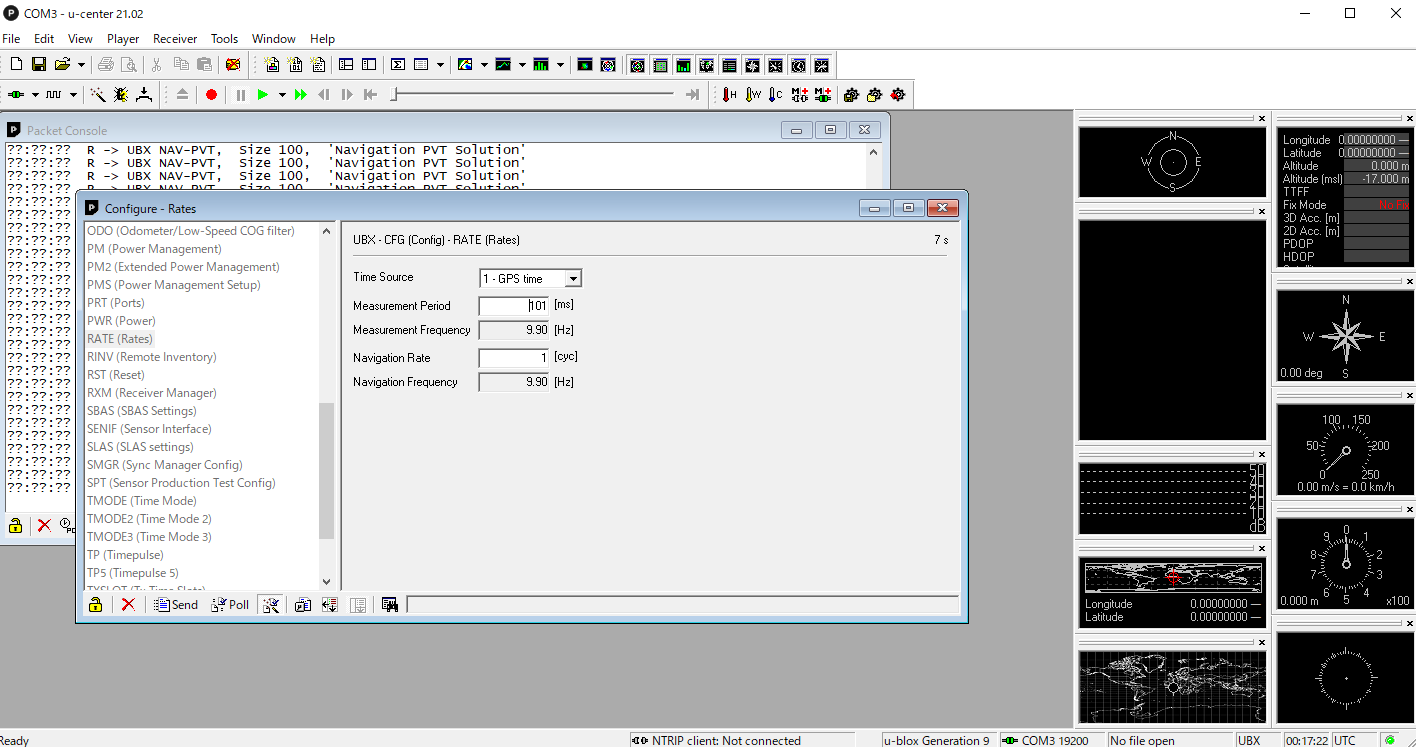Select SBAS (SBAS Settings) in config list

[142, 411]
